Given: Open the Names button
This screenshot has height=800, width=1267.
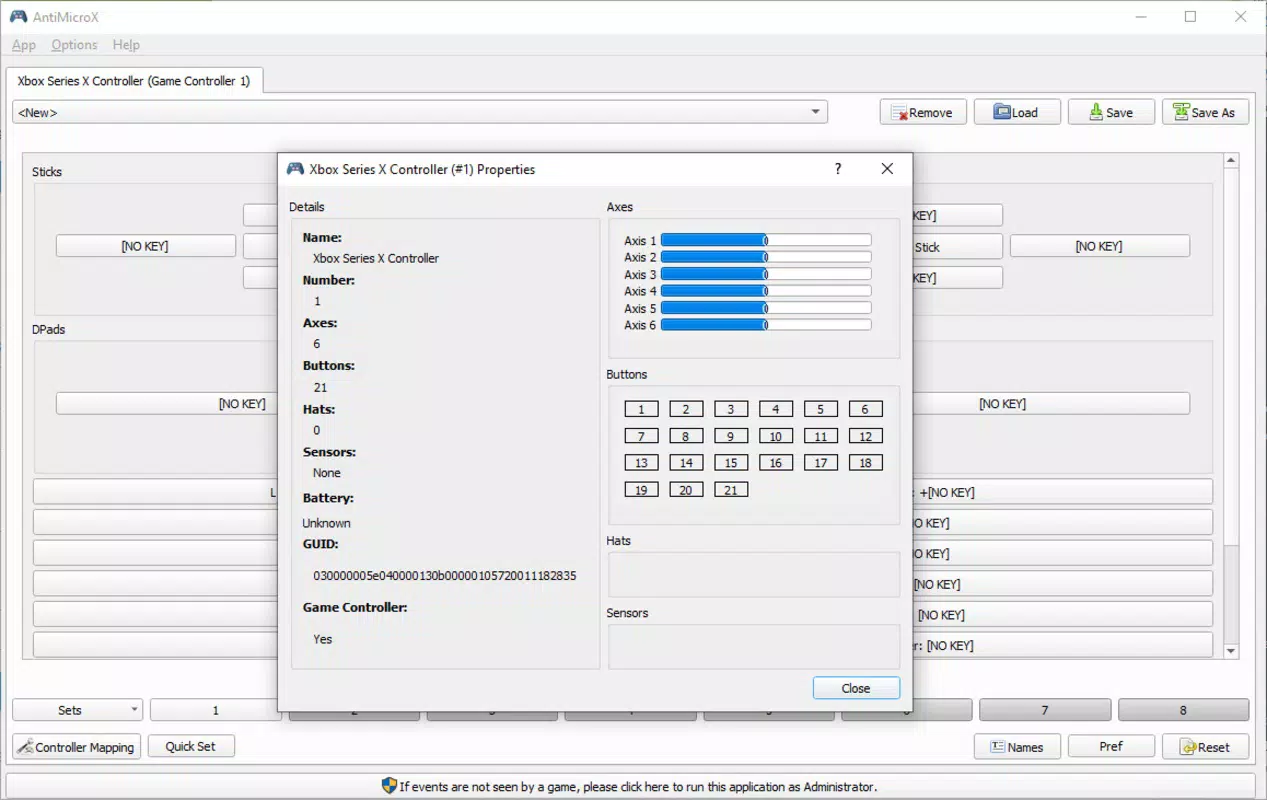Looking at the screenshot, I should point(1017,747).
